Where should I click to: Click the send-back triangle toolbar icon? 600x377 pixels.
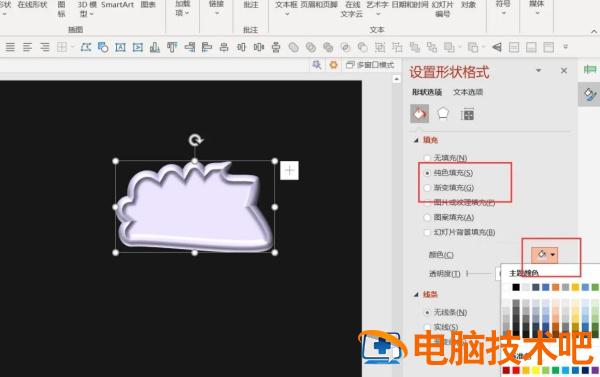[x=497, y=47]
